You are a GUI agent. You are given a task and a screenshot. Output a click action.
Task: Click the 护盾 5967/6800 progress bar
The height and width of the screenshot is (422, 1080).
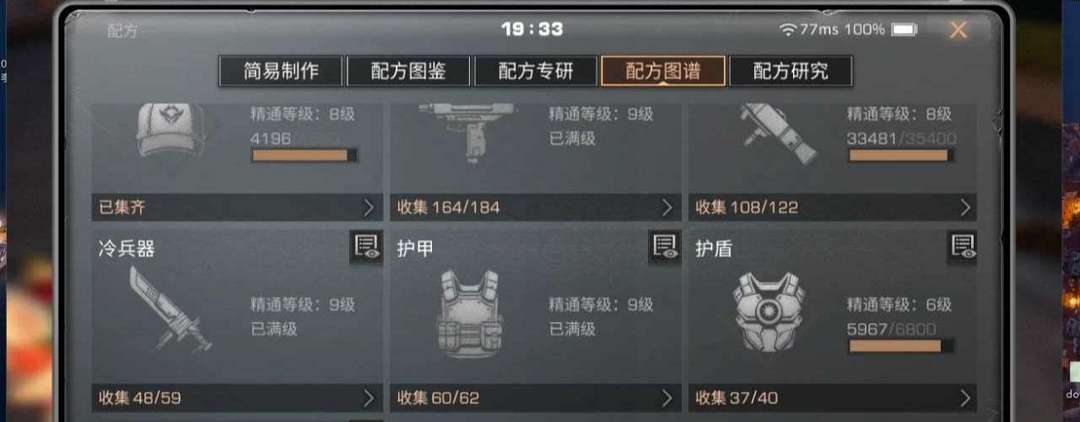[902, 346]
